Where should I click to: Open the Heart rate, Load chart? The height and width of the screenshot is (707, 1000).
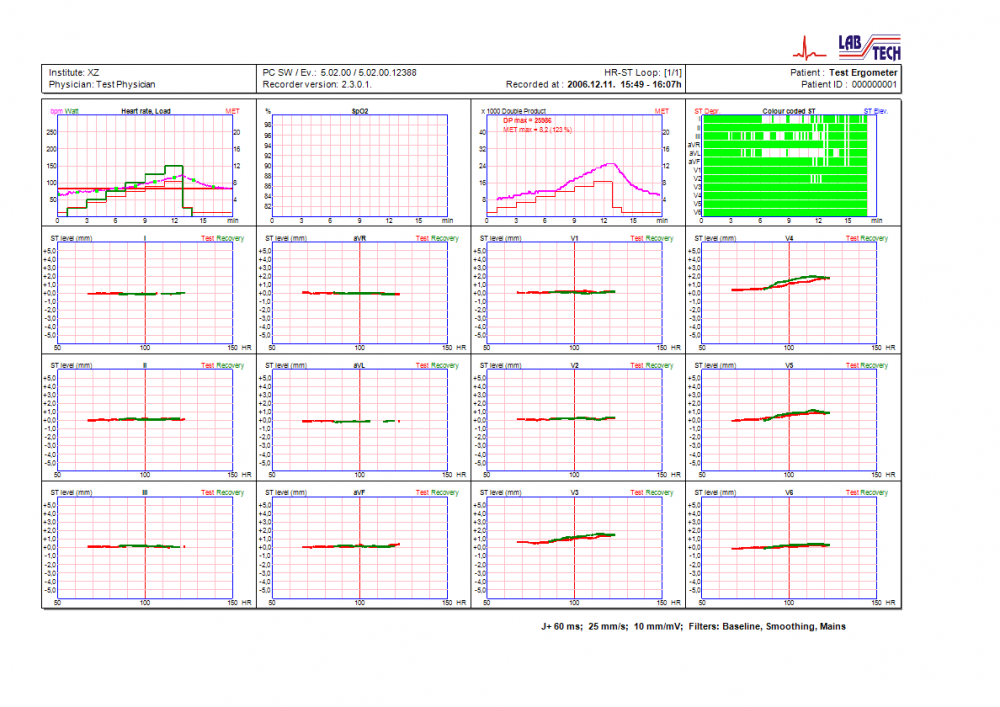click(x=146, y=163)
